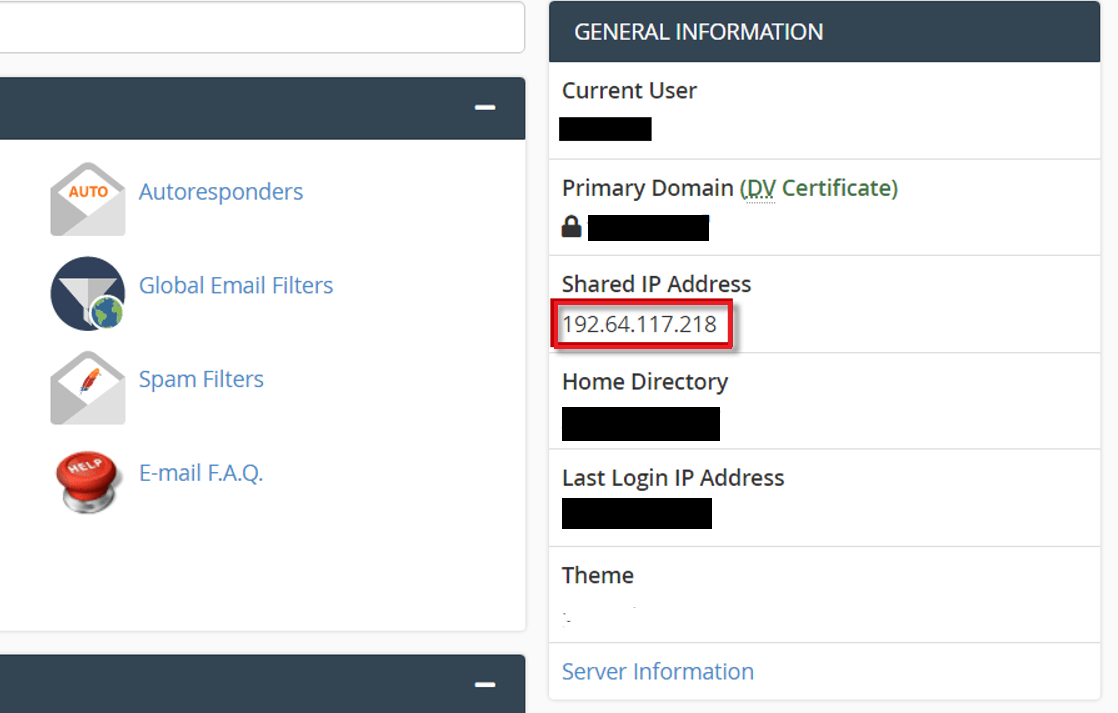The height and width of the screenshot is (713, 1118).
Task: Click the redacted Last Login IP value
Action: 636,513
